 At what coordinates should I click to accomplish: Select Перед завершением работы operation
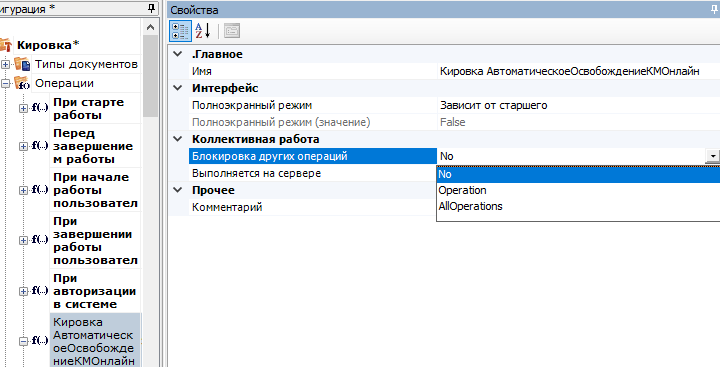pos(94,146)
